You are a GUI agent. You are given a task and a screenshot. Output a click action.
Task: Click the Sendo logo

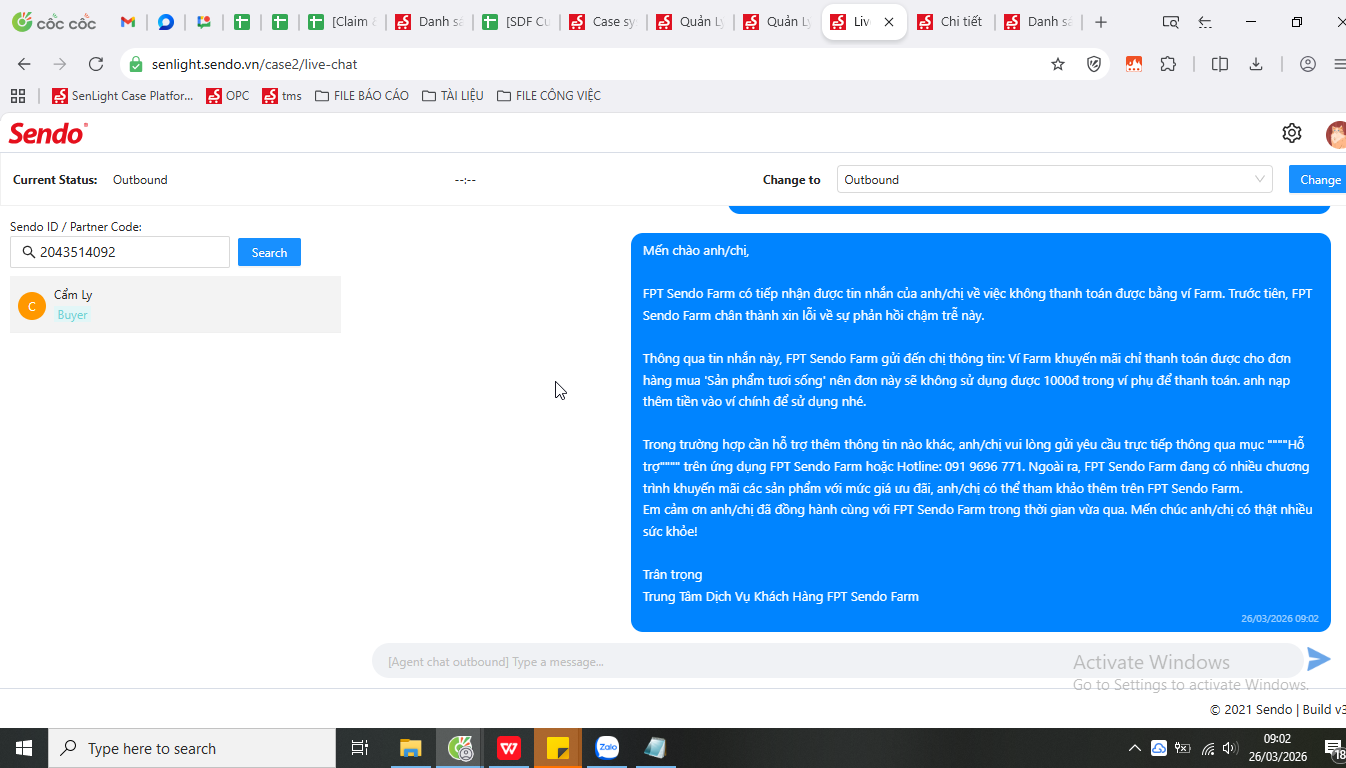click(x=48, y=133)
